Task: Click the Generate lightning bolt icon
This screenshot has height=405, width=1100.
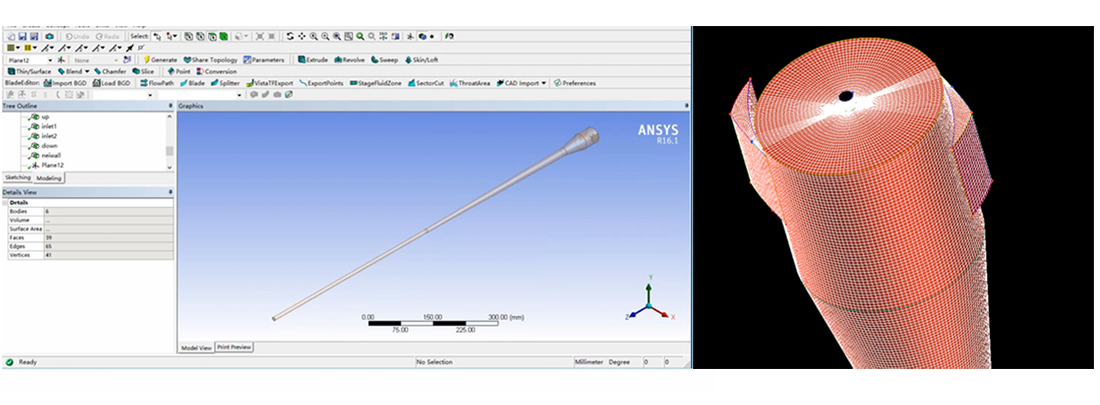Action: point(147,60)
